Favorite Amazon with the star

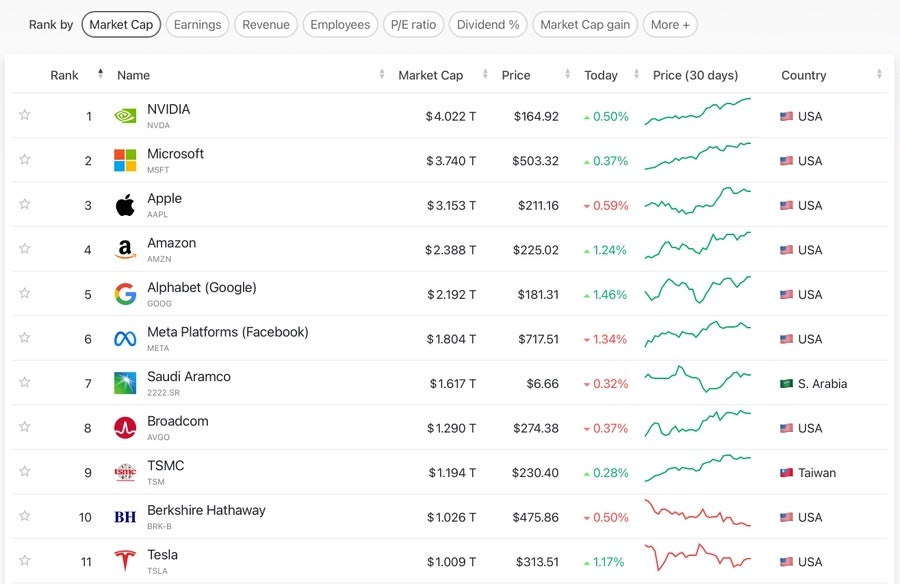point(25,248)
